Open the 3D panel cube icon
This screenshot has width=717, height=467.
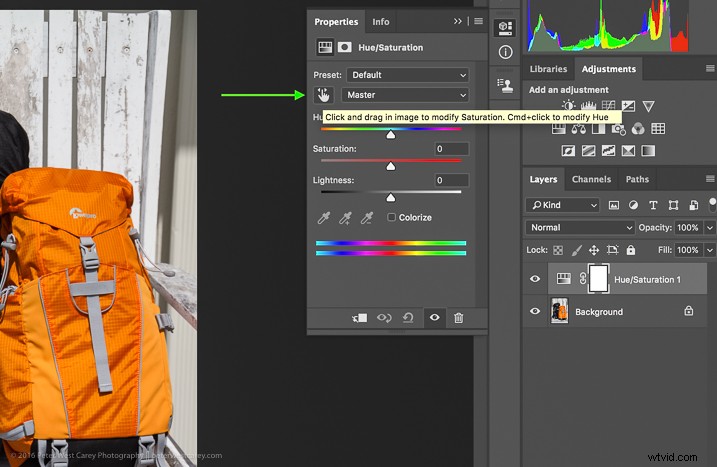coord(505,28)
